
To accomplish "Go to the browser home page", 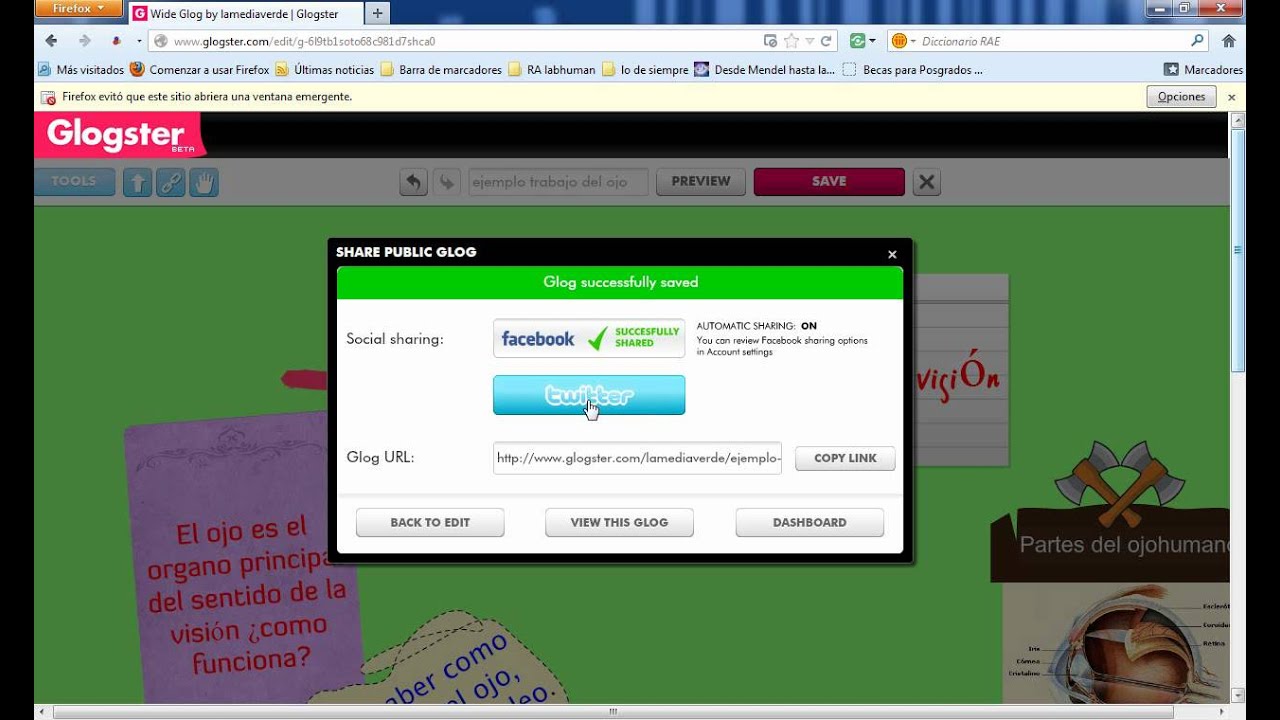I will 1229,41.
